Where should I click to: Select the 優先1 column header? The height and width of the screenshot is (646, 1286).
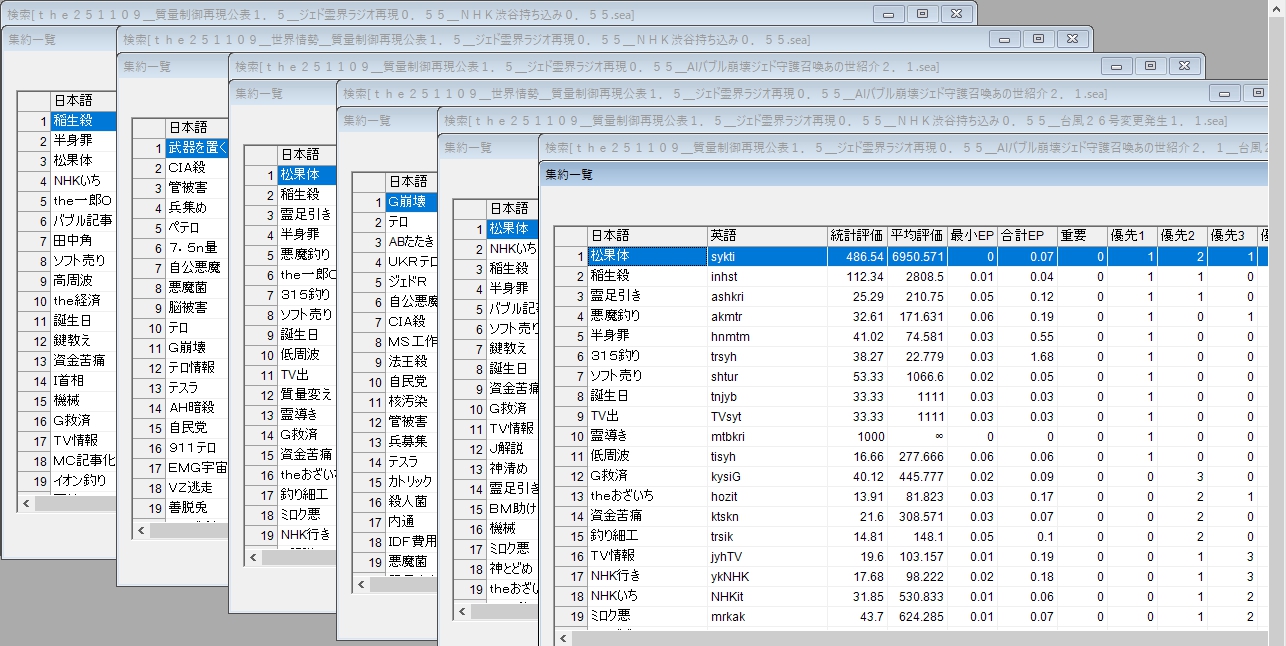coord(1131,236)
